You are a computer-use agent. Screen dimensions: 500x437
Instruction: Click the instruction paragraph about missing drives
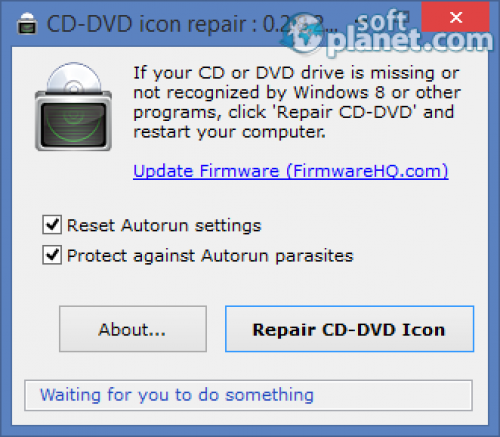[297, 102]
